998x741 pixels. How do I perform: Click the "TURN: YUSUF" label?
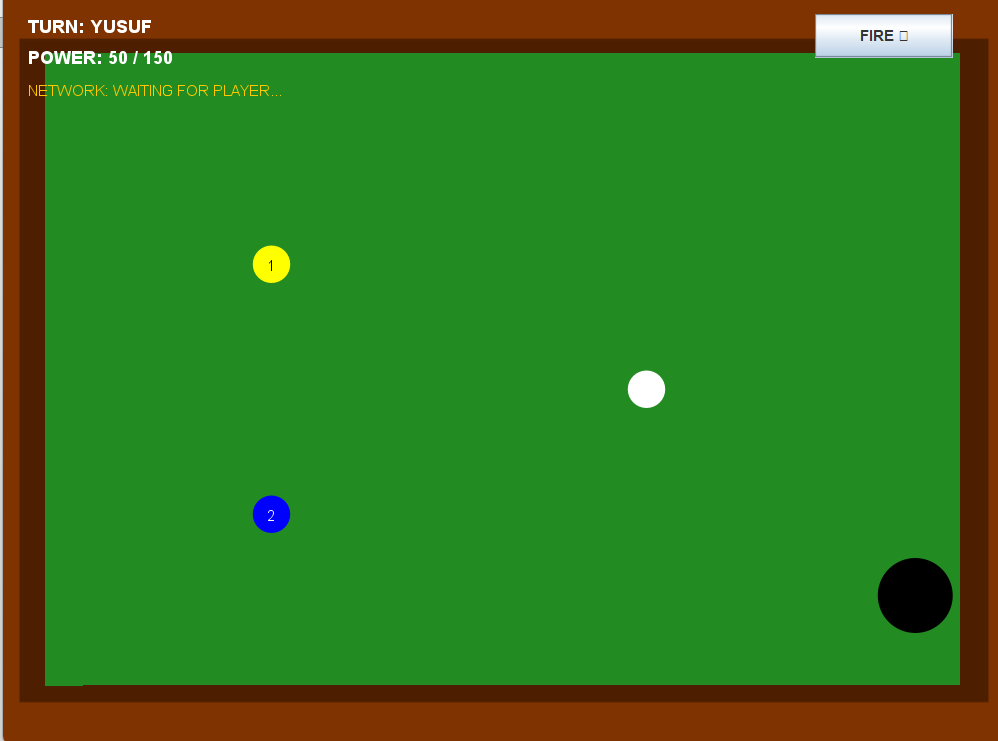click(x=90, y=27)
